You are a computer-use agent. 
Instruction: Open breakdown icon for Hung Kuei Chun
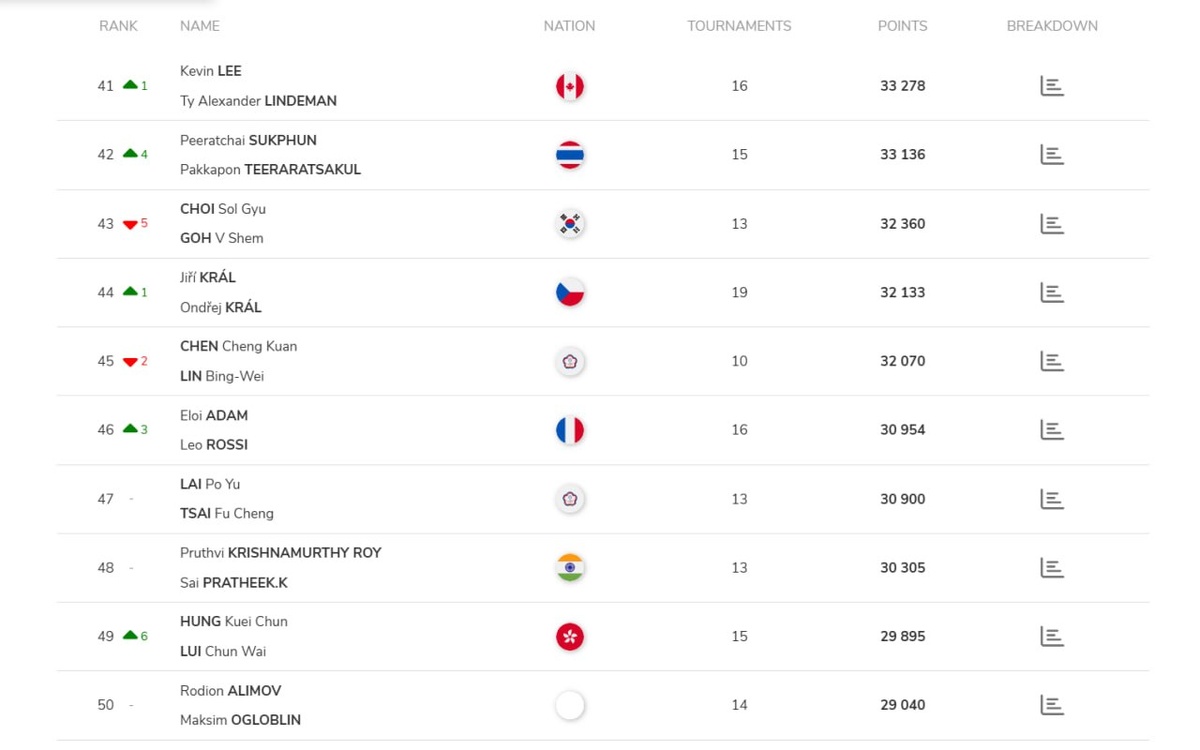1051,636
